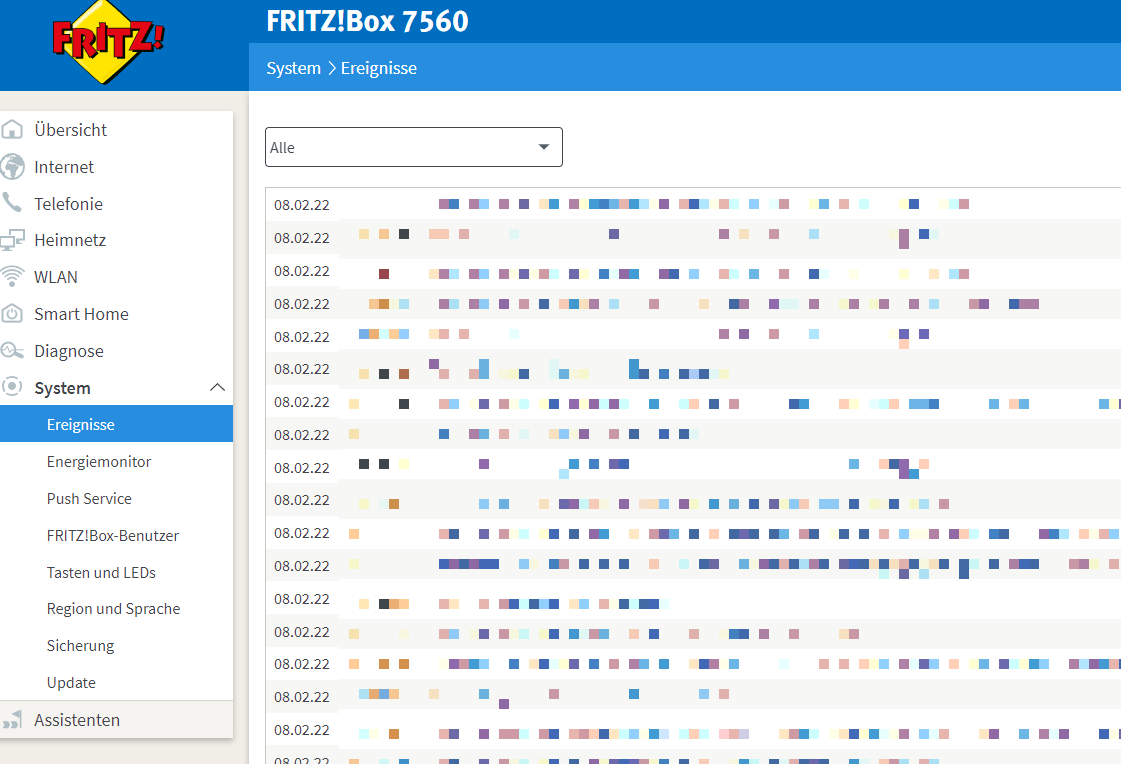Collapse the System menu chevron
This screenshot has height=764, width=1121.
(x=217, y=387)
